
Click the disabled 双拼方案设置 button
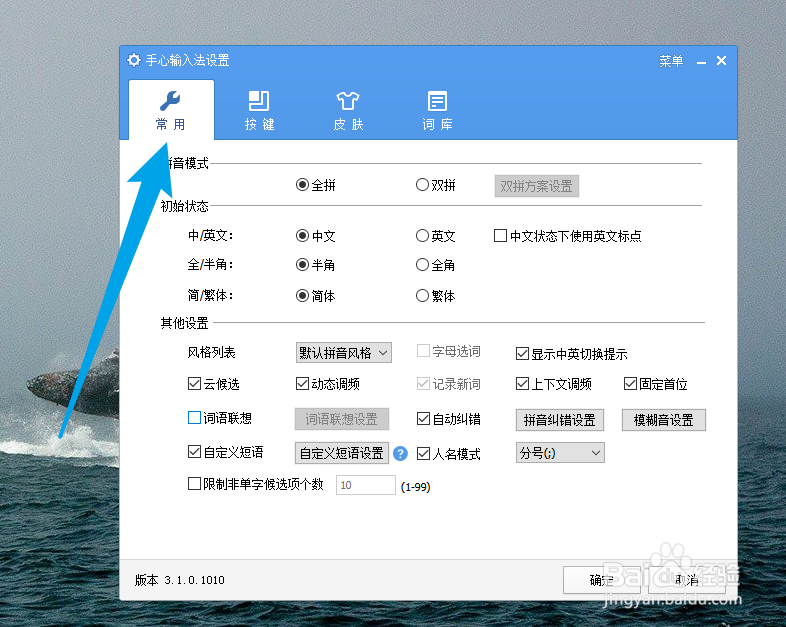point(536,186)
